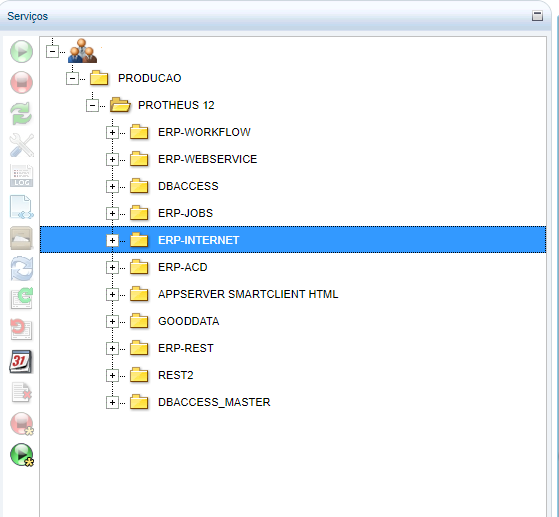The image size is (559, 517).
Task: Select the PROTHEUS 12 label
Action: pyautogui.click(x=176, y=105)
